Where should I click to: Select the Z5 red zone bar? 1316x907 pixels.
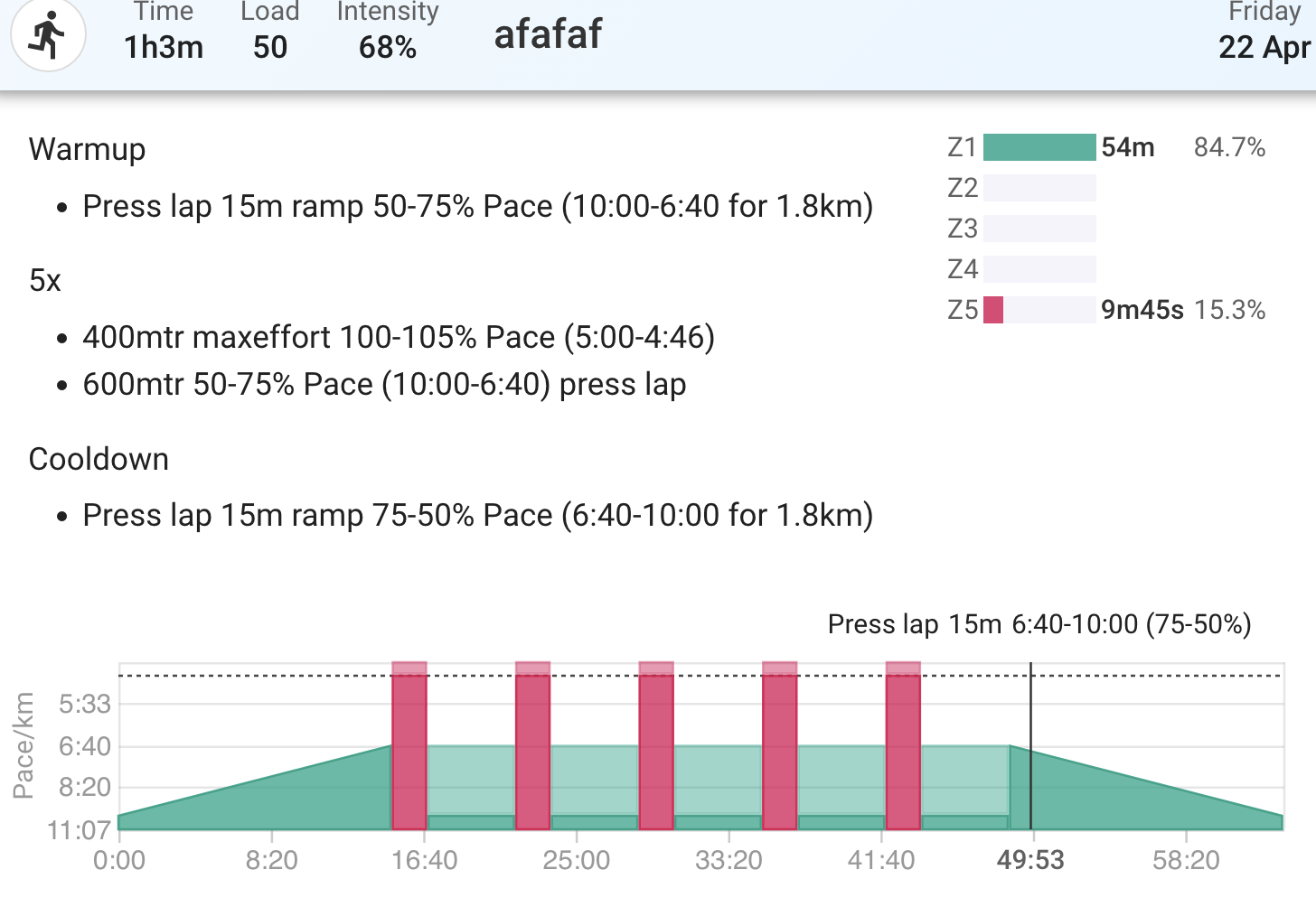coord(993,310)
